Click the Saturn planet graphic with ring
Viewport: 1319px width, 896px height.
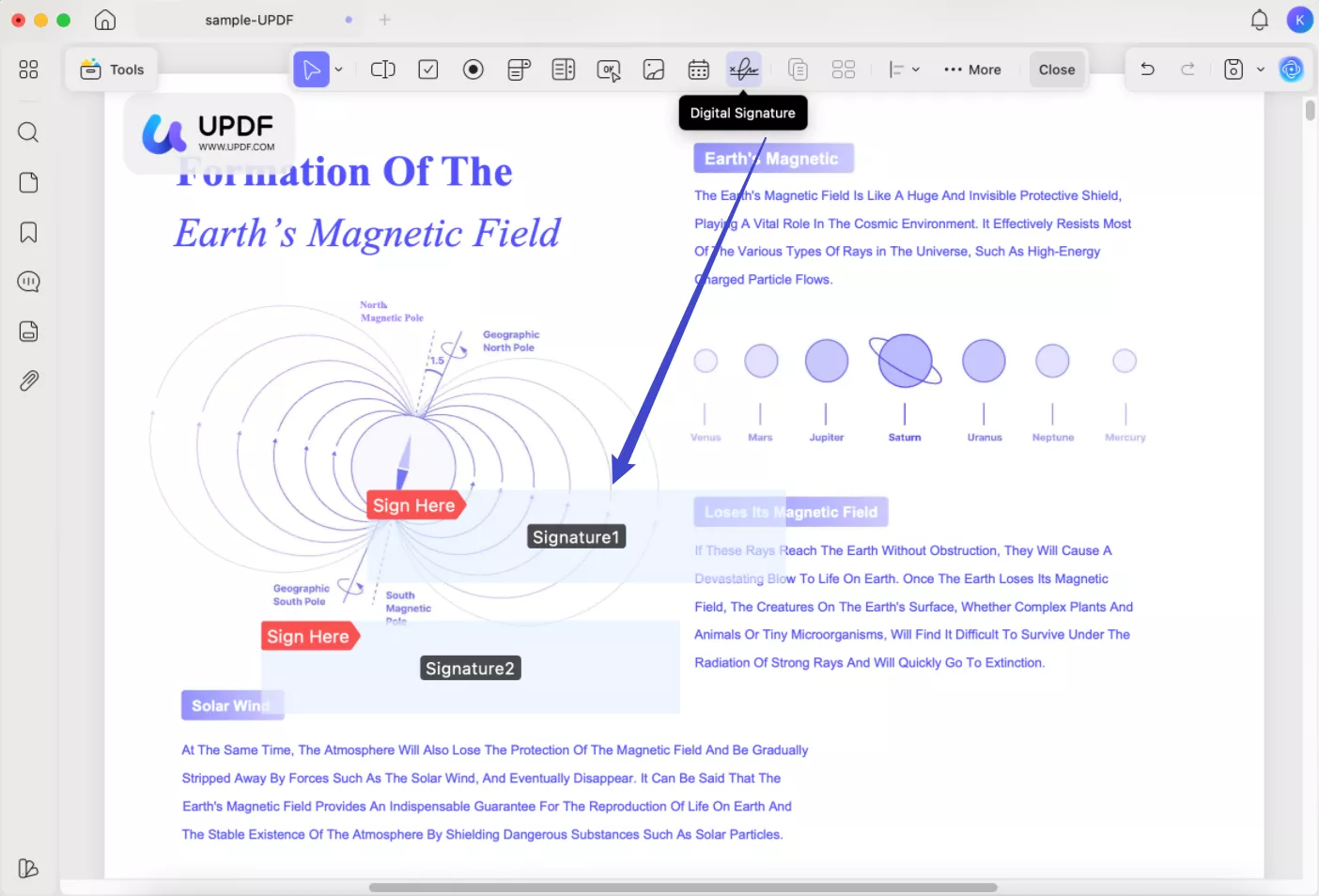[905, 361]
